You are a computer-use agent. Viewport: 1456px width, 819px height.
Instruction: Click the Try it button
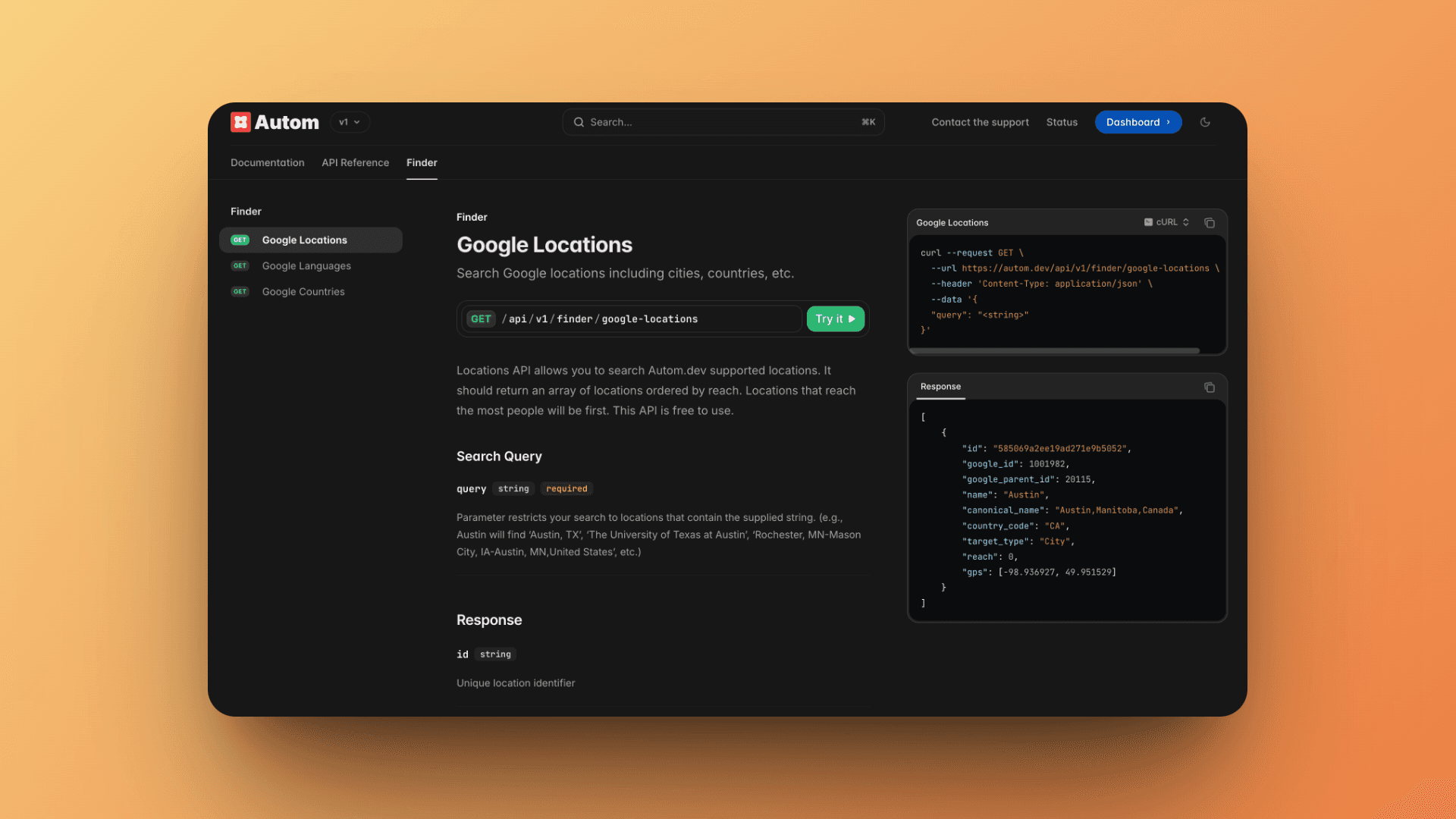[835, 318]
